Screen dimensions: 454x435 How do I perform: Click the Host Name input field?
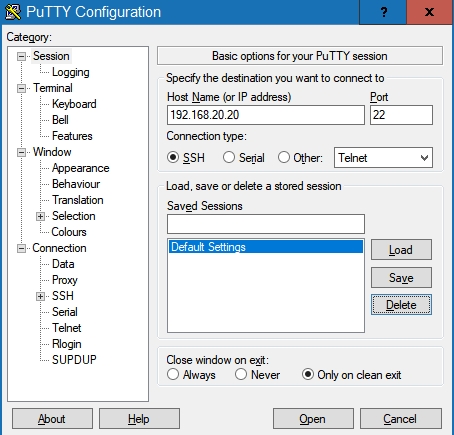coord(266,115)
